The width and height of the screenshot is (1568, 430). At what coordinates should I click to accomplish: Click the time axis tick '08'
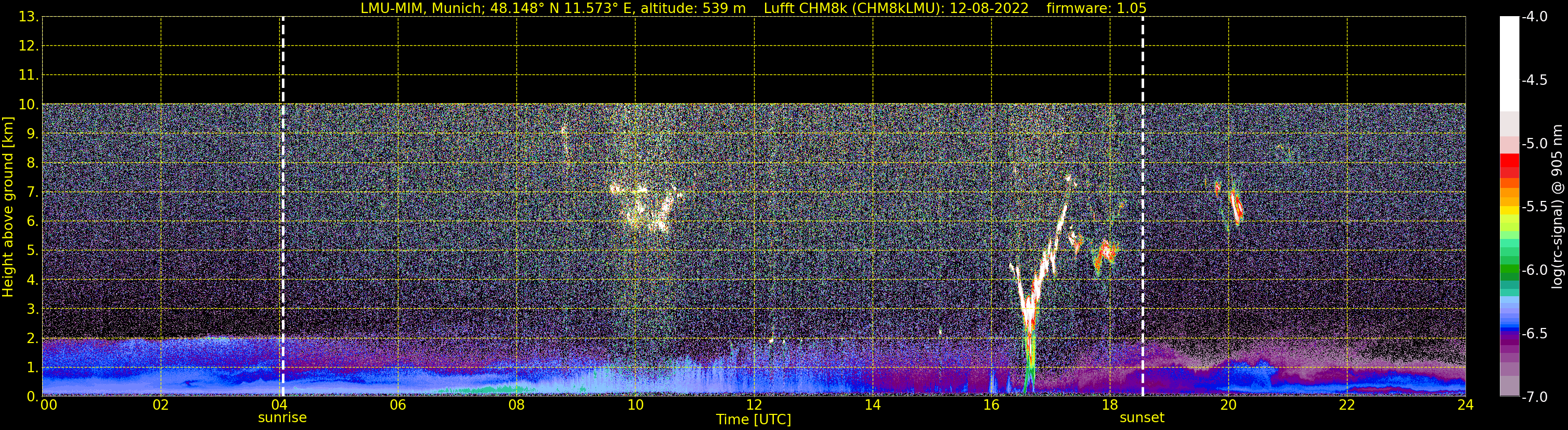516,405
